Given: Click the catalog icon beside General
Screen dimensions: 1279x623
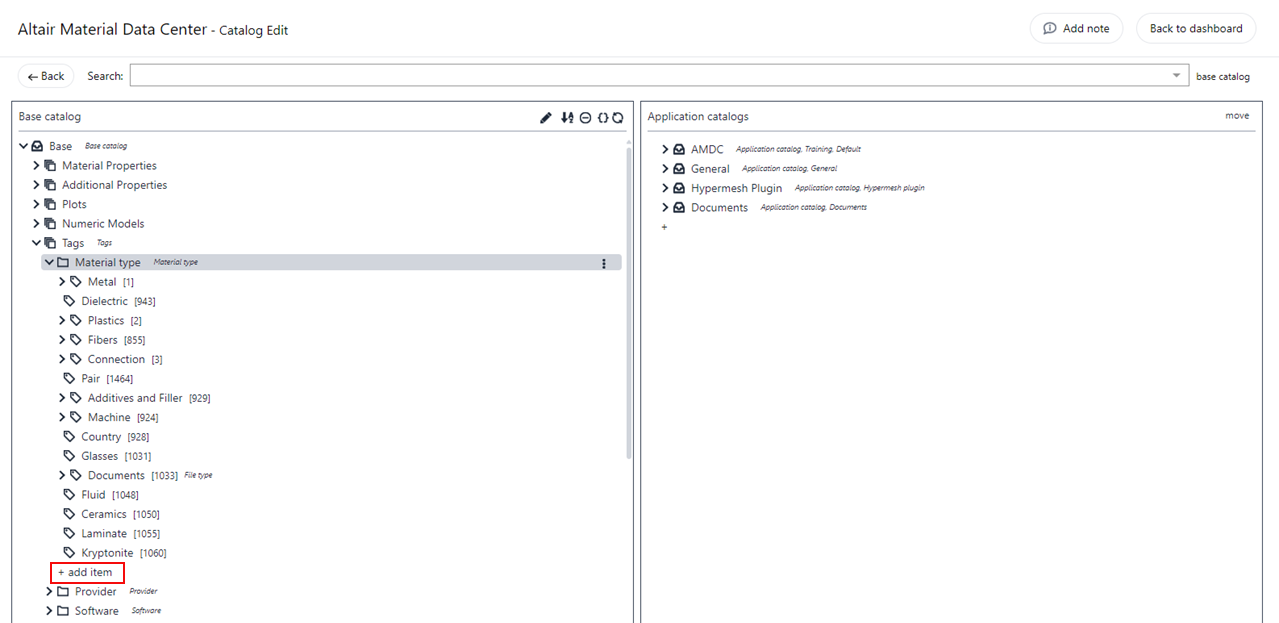Looking at the screenshot, I should (x=678, y=169).
